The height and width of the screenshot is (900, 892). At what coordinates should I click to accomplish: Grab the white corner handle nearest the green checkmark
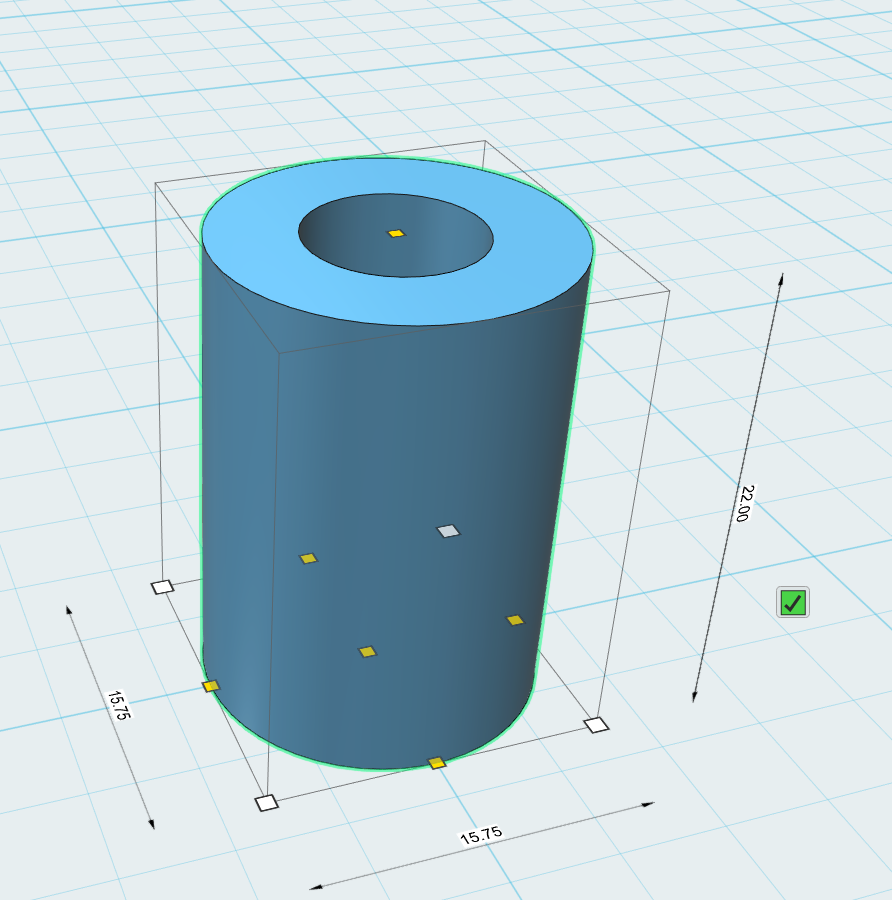[x=597, y=725]
